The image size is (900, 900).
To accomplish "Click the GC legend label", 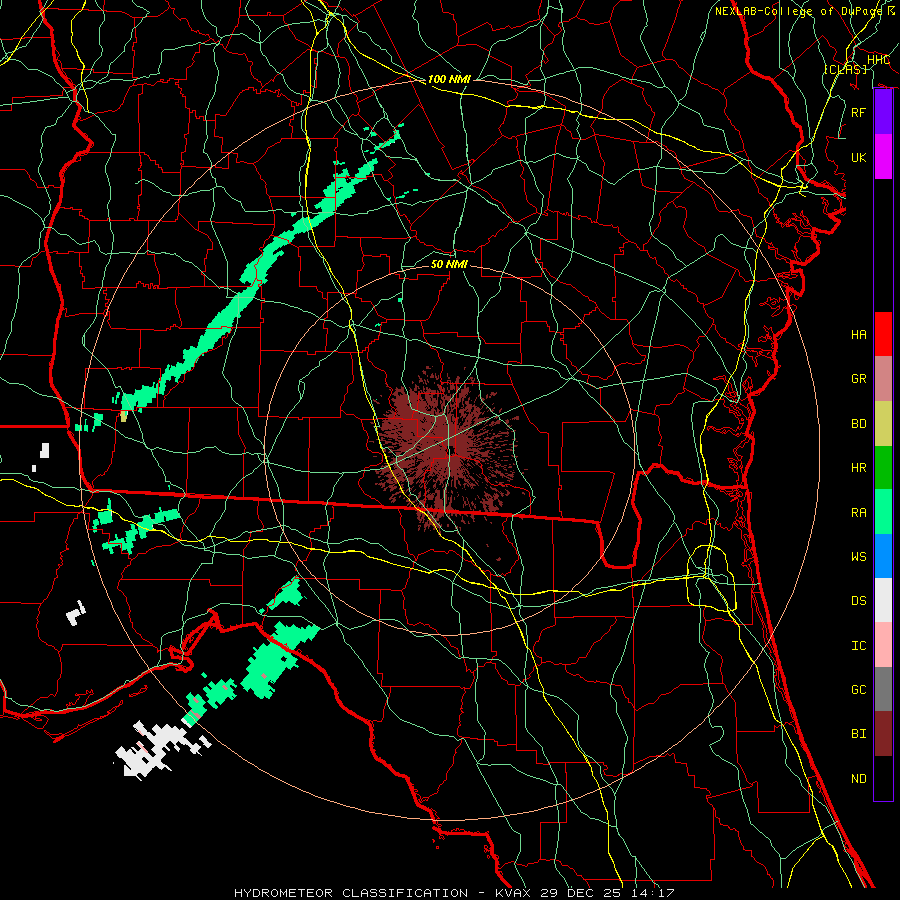I will [858, 690].
